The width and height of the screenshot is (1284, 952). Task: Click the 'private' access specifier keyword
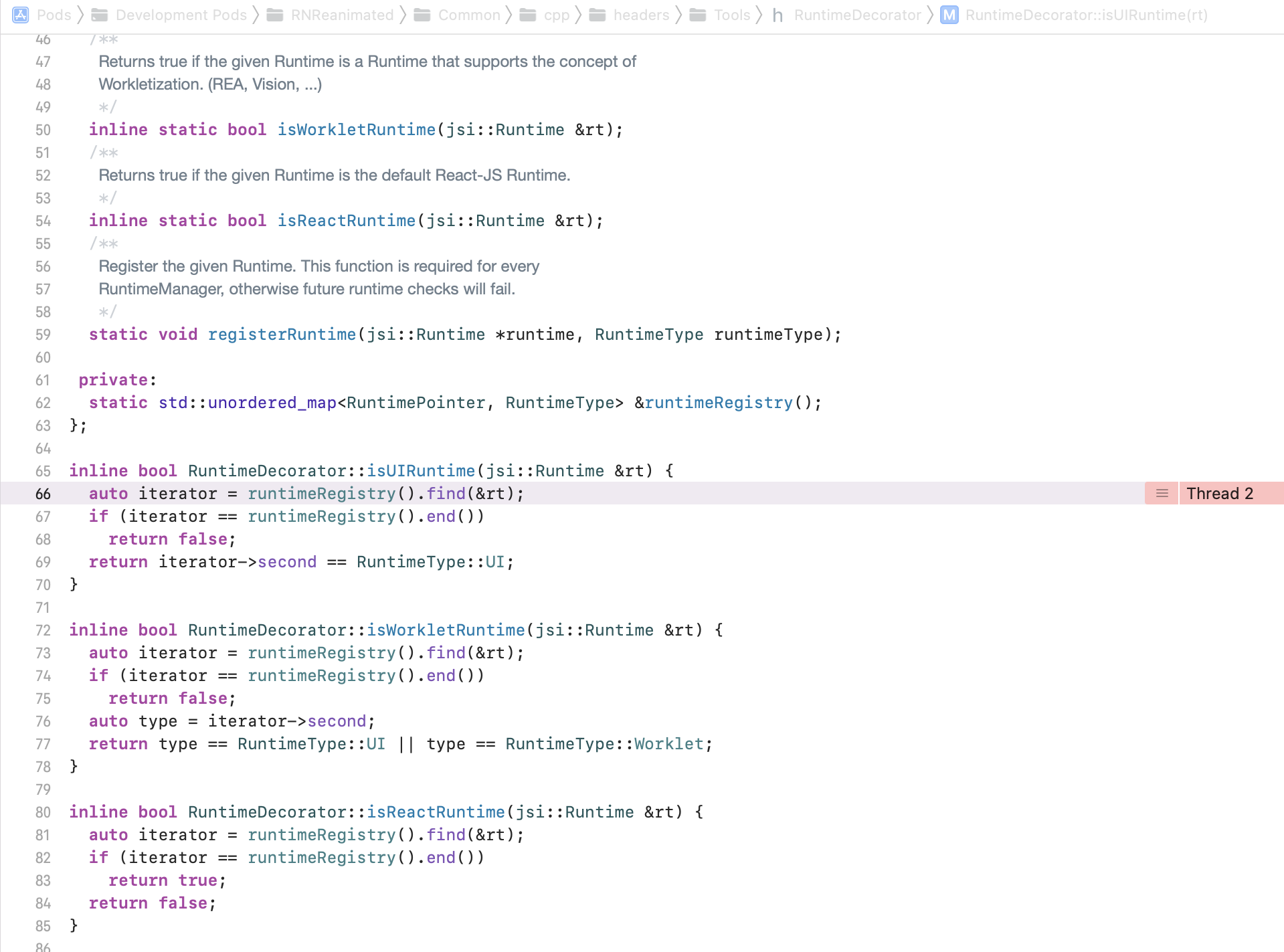pos(113,380)
